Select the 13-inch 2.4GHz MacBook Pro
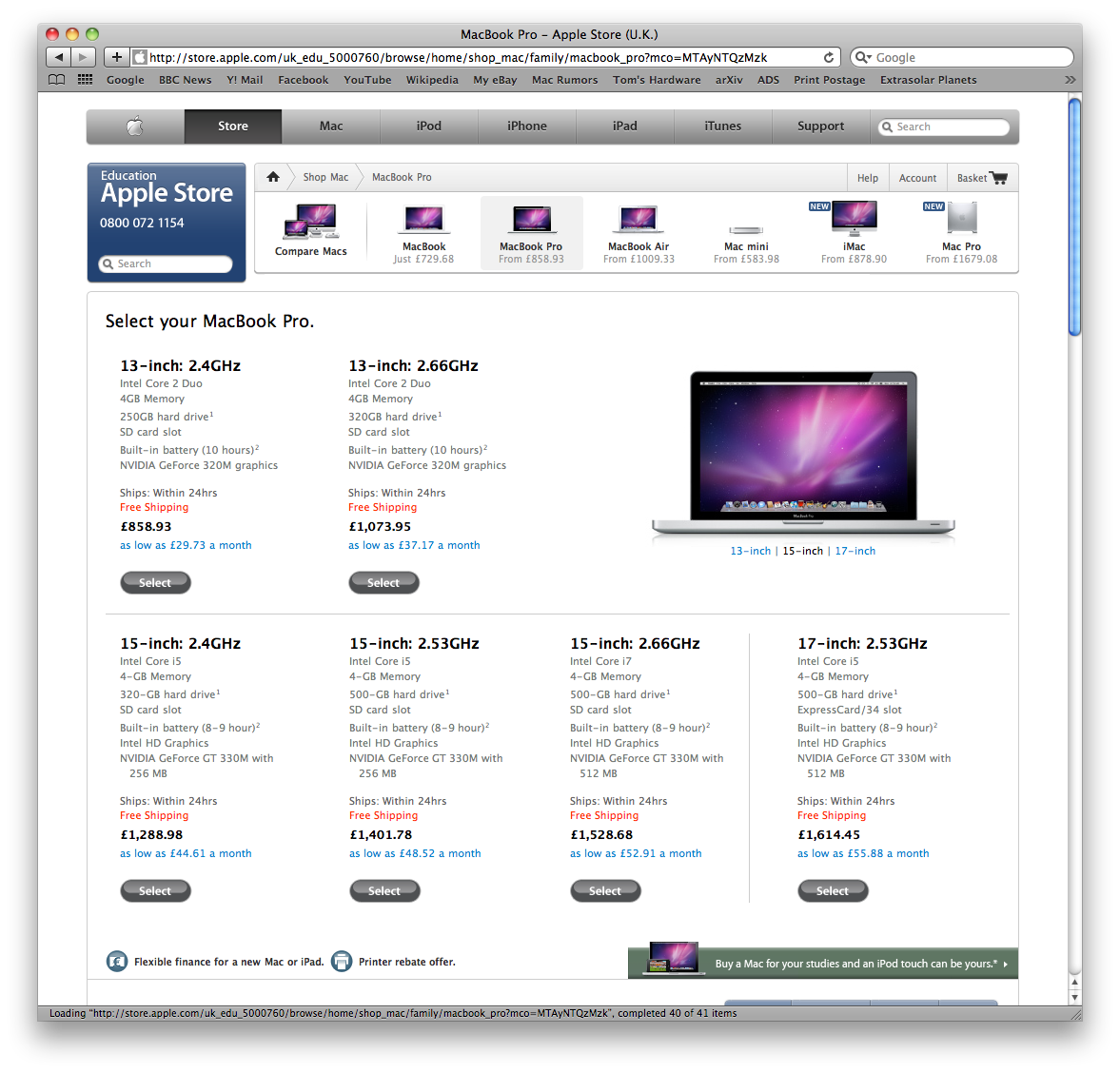 click(x=155, y=582)
